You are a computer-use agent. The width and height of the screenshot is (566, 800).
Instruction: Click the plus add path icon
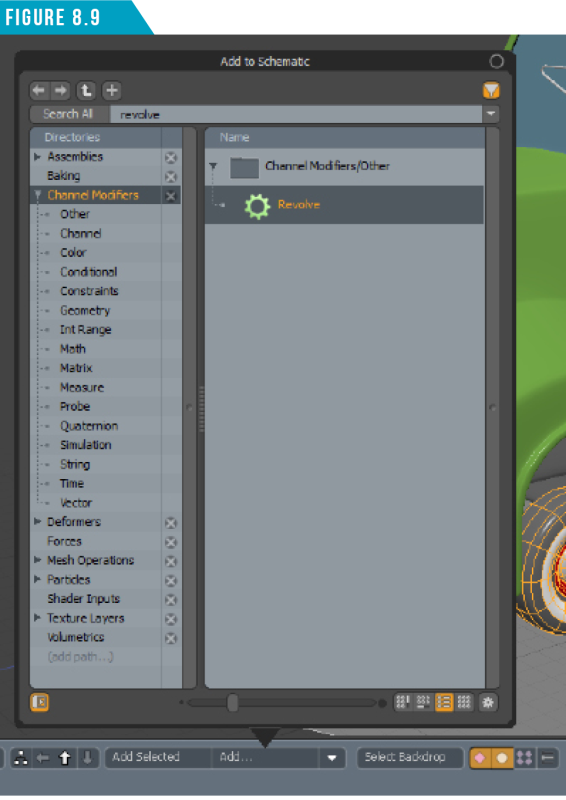click(x=111, y=91)
